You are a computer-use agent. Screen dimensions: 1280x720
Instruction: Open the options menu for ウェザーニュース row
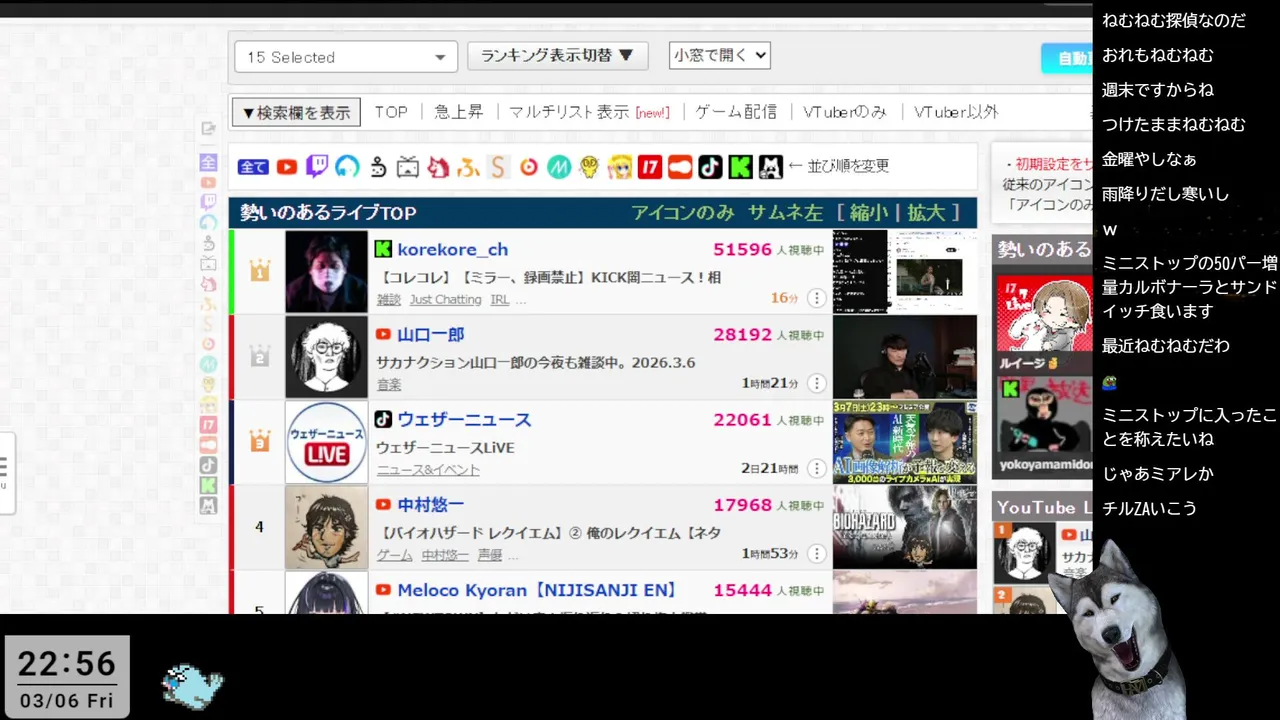pyautogui.click(x=816, y=468)
